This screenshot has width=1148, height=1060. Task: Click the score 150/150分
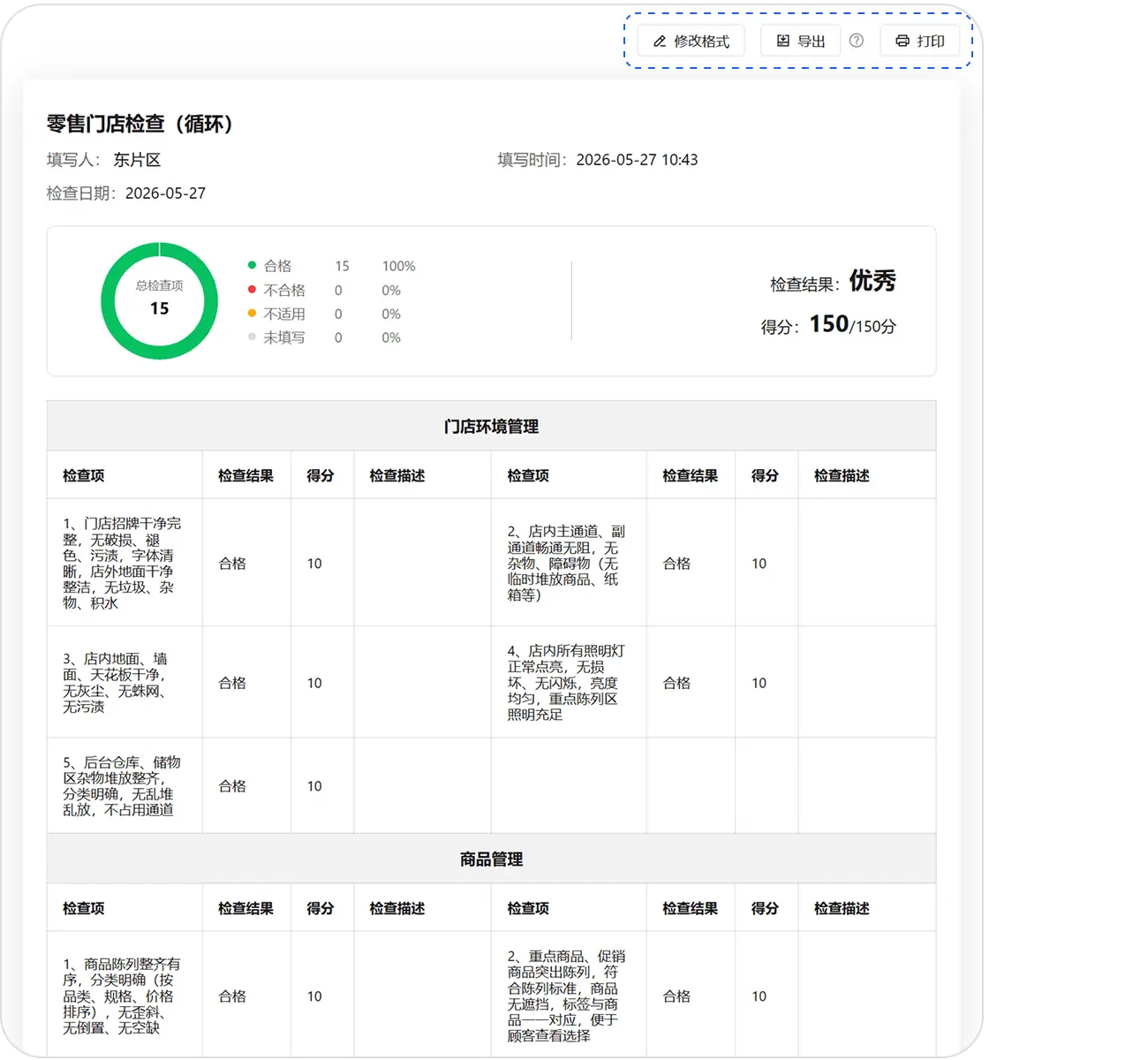click(852, 325)
